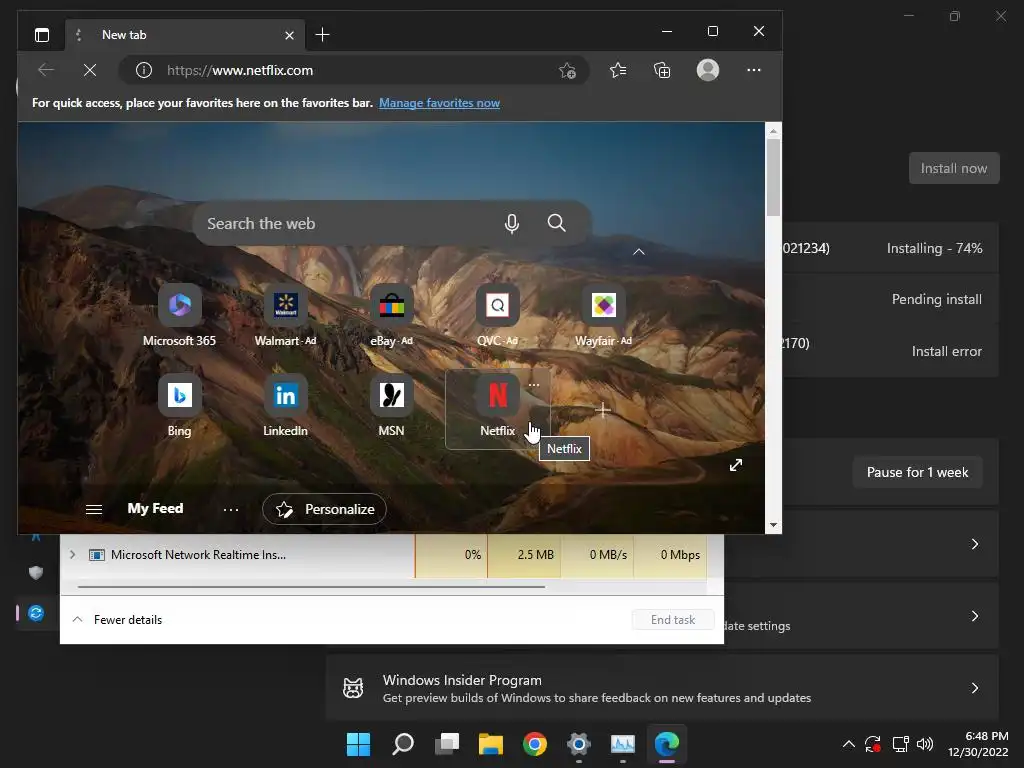Viewport: 1024px width, 768px height.
Task: Expand Microsoft Network Realtime Inspection row
Action: [x=72, y=554]
